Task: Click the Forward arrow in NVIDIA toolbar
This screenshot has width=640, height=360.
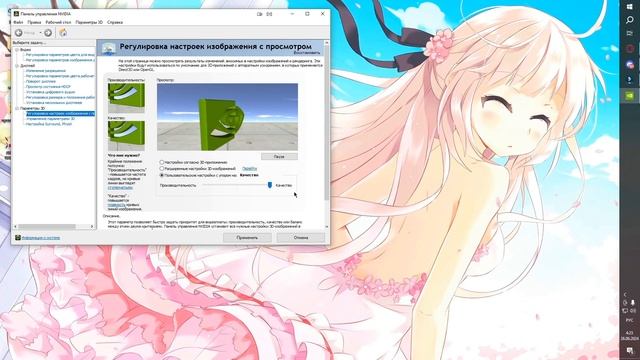Action: [48, 33]
